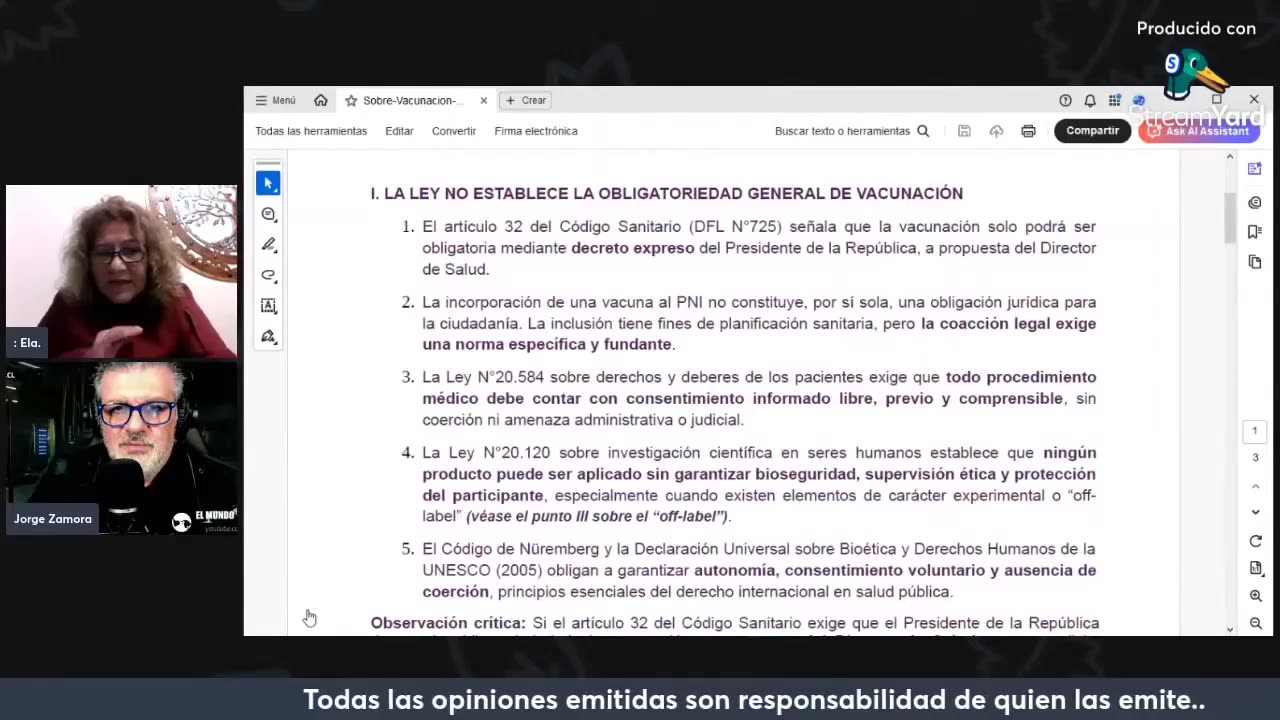Open the help question mark icon
Screen dimensions: 1280x720
pos(1065,100)
